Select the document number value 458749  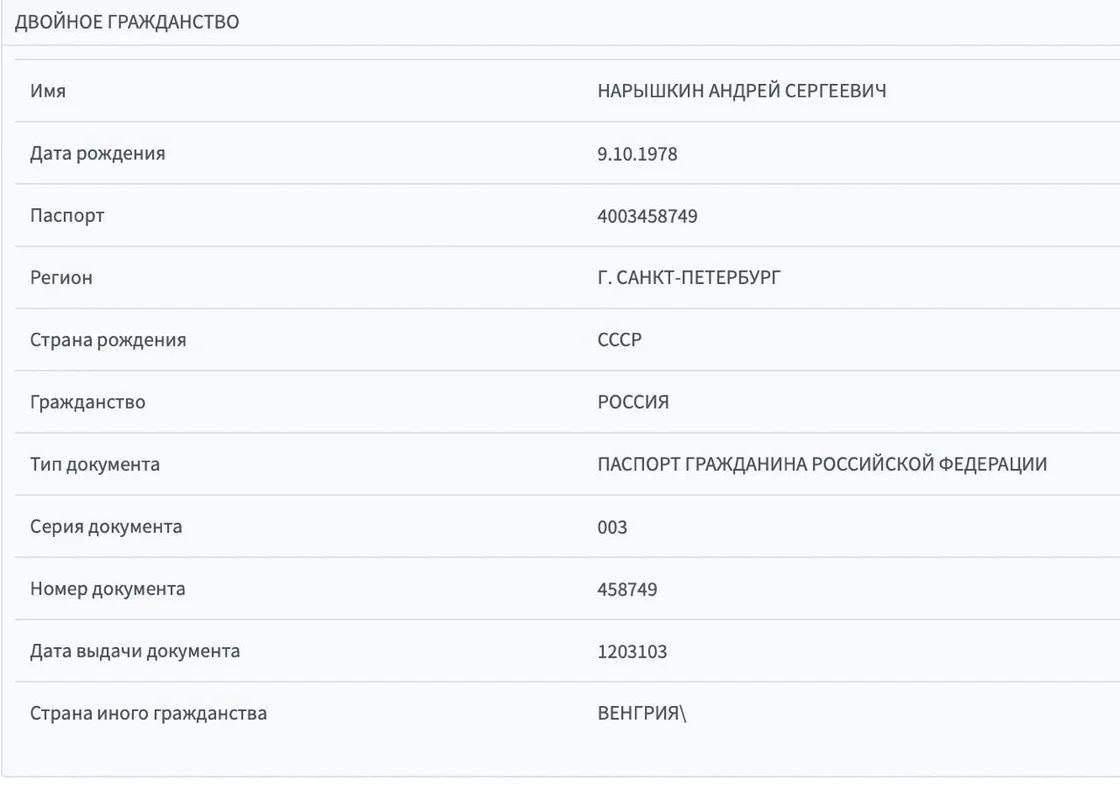627,589
